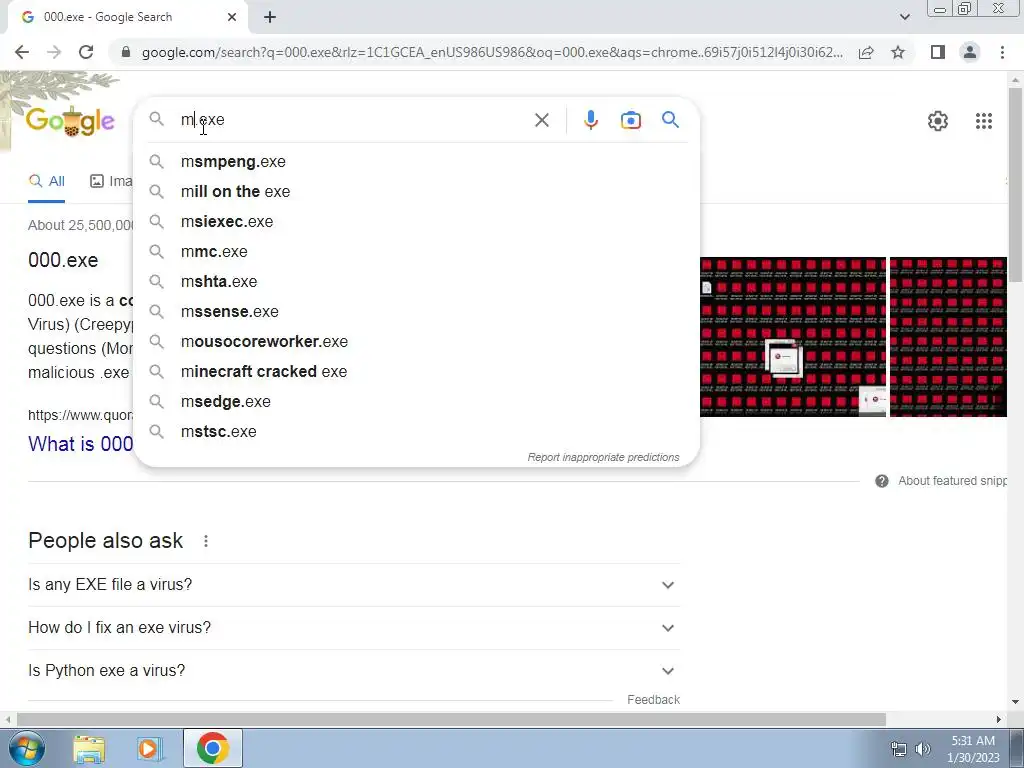This screenshot has height=768, width=1024.
Task: Select suggestion msmpeng.exe
Action: click(417, 161)
